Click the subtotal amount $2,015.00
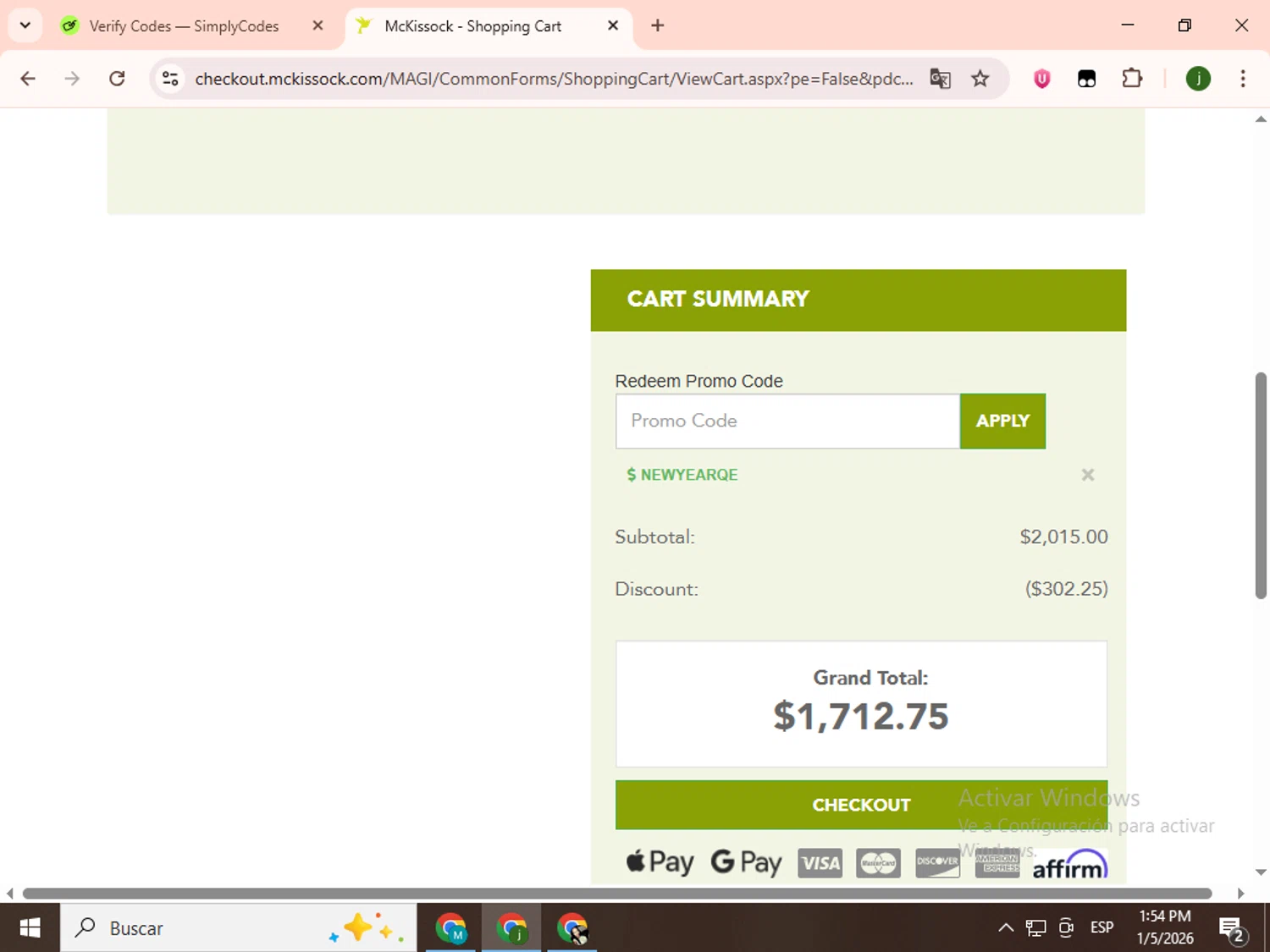1270x952 pixels. (x=1063, y=537)
